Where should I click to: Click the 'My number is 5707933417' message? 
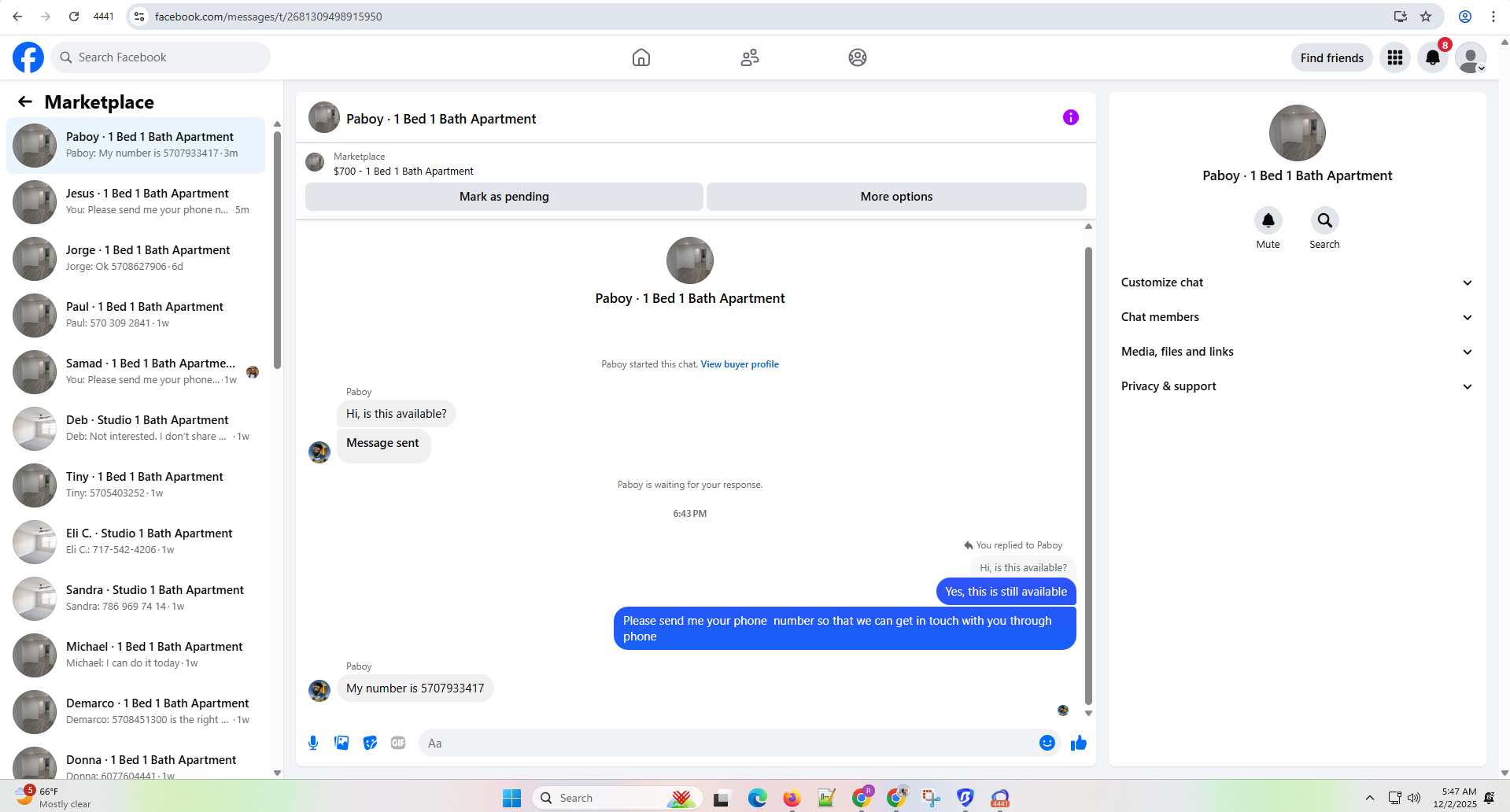[x=415, y=688]
